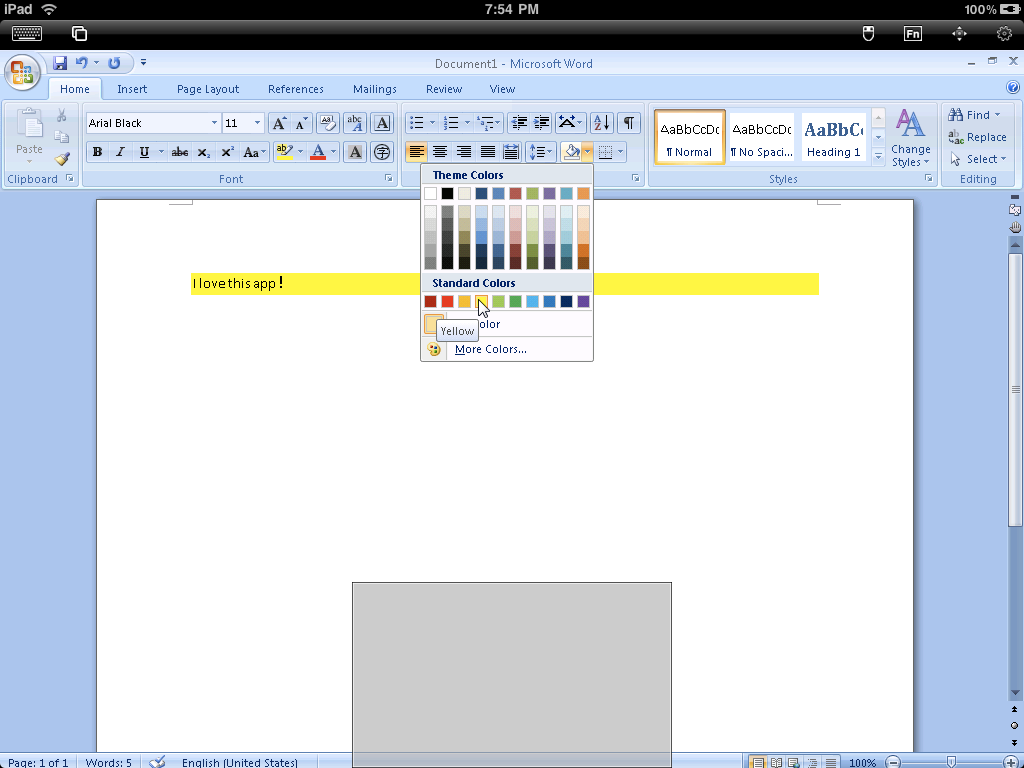Open Change Styles menu
This screenshot has width=1024, height=768.
[x=910, y=138]
